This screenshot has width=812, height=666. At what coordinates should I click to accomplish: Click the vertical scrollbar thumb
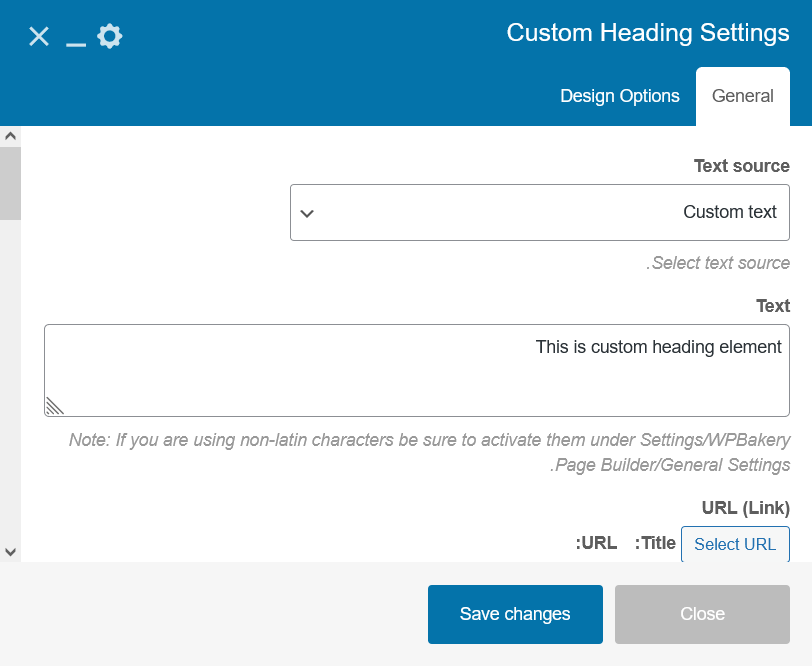click(x=10, y=183)
